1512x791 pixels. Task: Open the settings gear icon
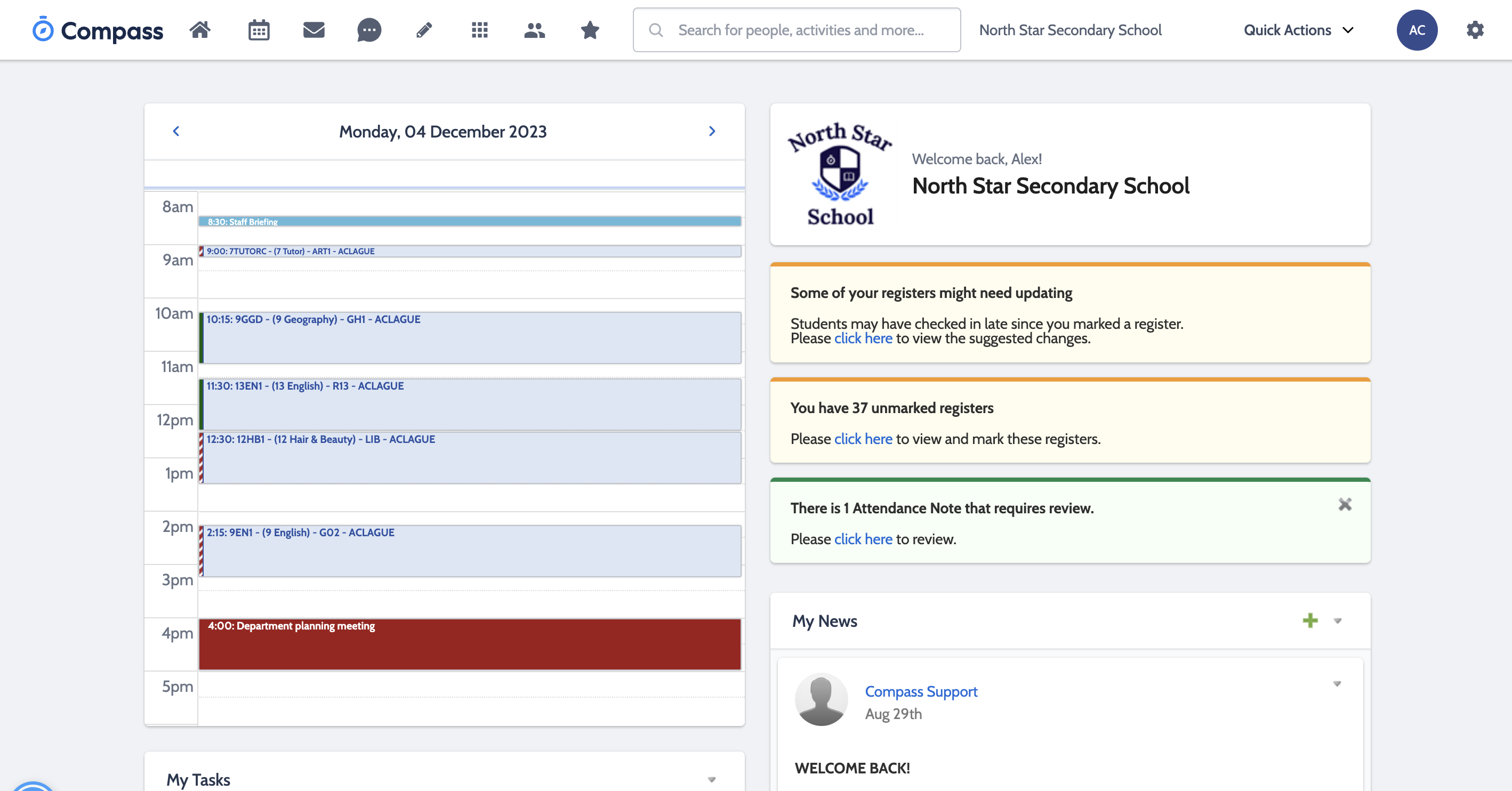[x=1475, y=30]
